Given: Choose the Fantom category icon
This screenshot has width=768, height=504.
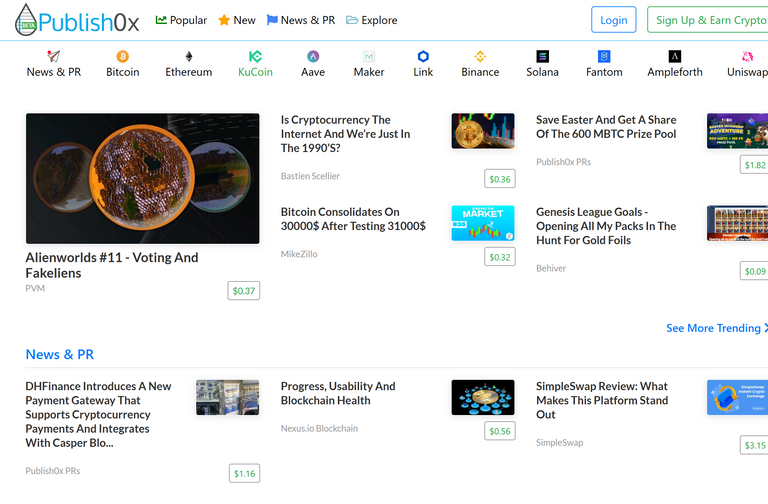Looking at the screenshot, I should tap(604, 56).
